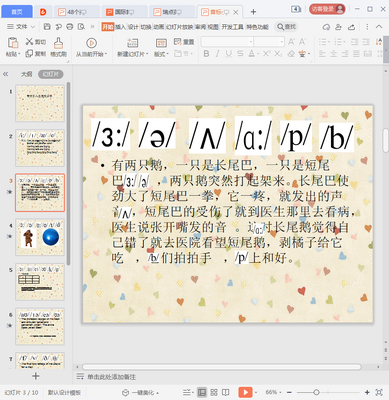Screen dimensions: 389x400
Task: Click the clear formatting eraser icon
Action: coord(291,53)
